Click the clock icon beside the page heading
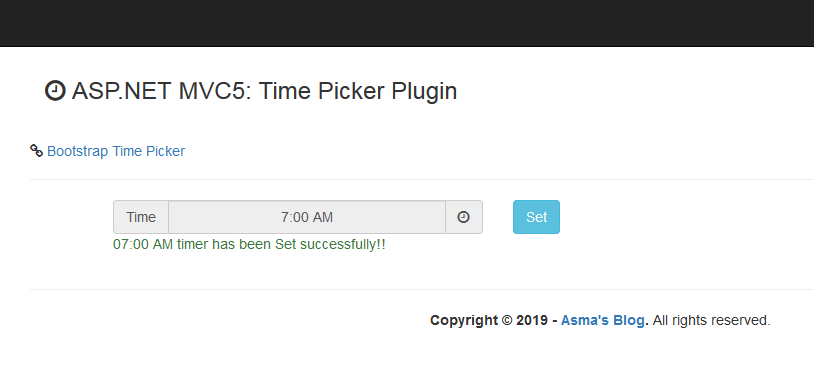This screenshot has height=366, width=814. pos(55,91)
